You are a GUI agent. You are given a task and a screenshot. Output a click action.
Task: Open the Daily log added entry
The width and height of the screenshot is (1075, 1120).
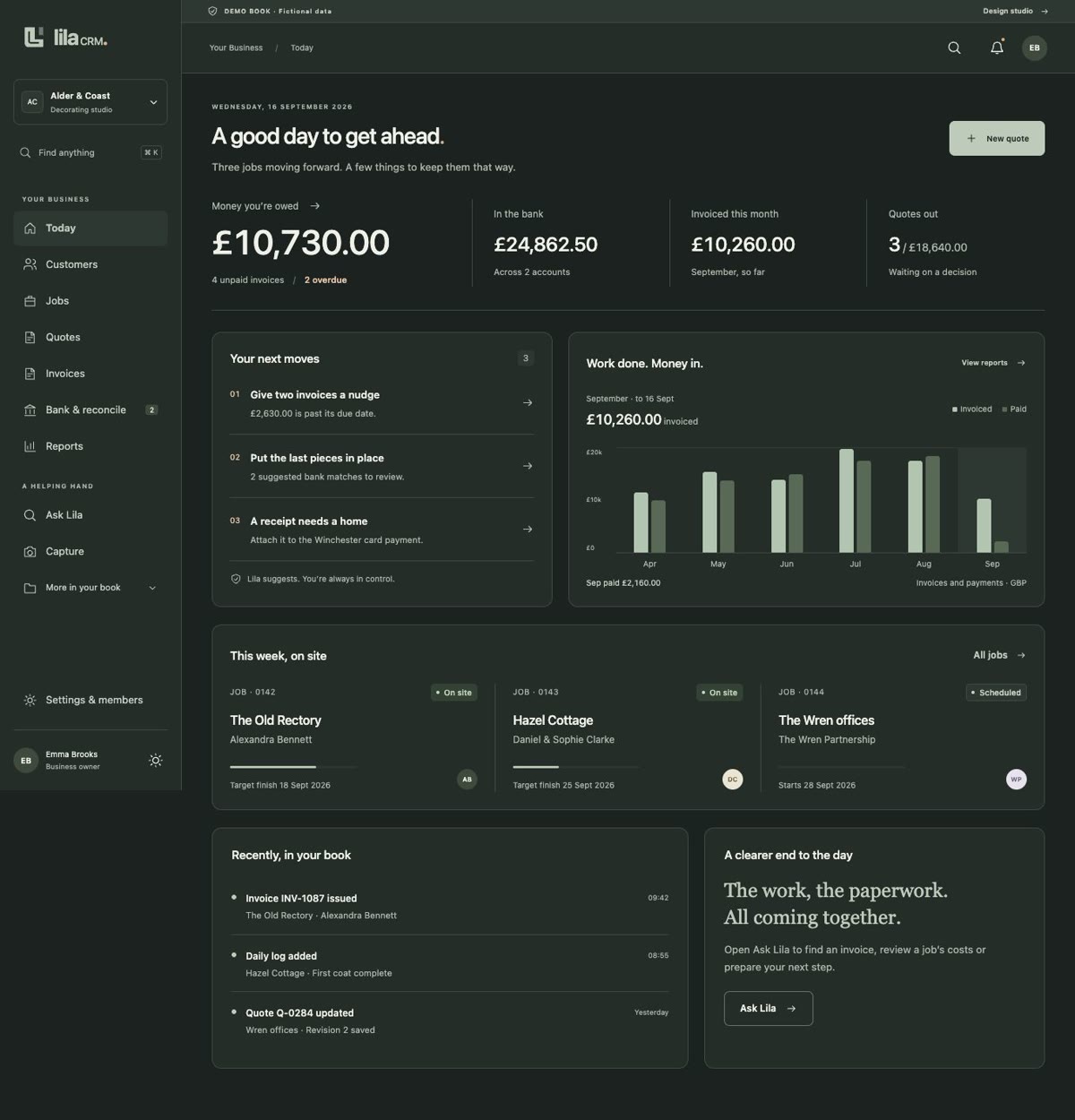450,964
